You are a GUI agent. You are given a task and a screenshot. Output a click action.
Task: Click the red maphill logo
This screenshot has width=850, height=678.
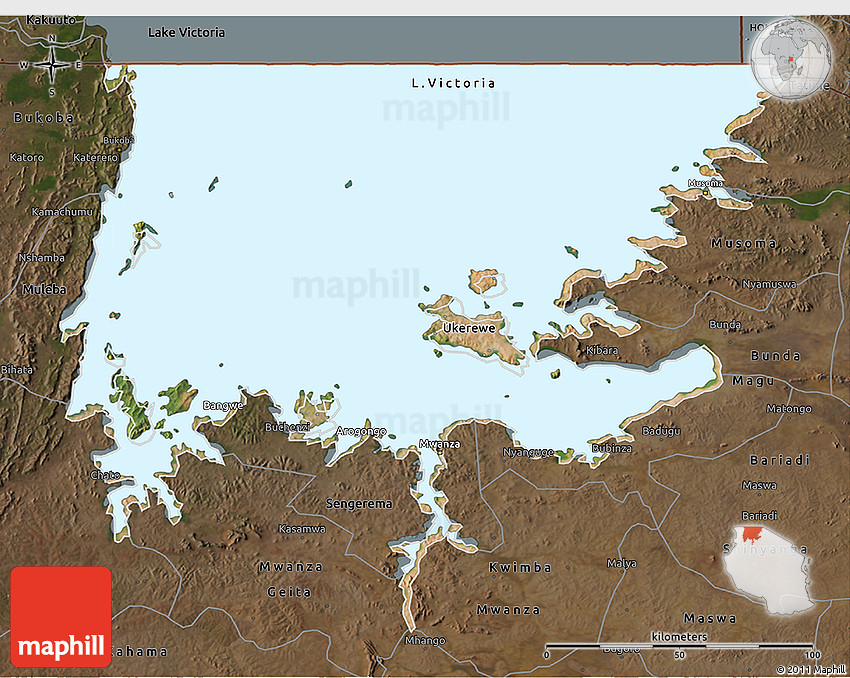(x=61, y=616)
